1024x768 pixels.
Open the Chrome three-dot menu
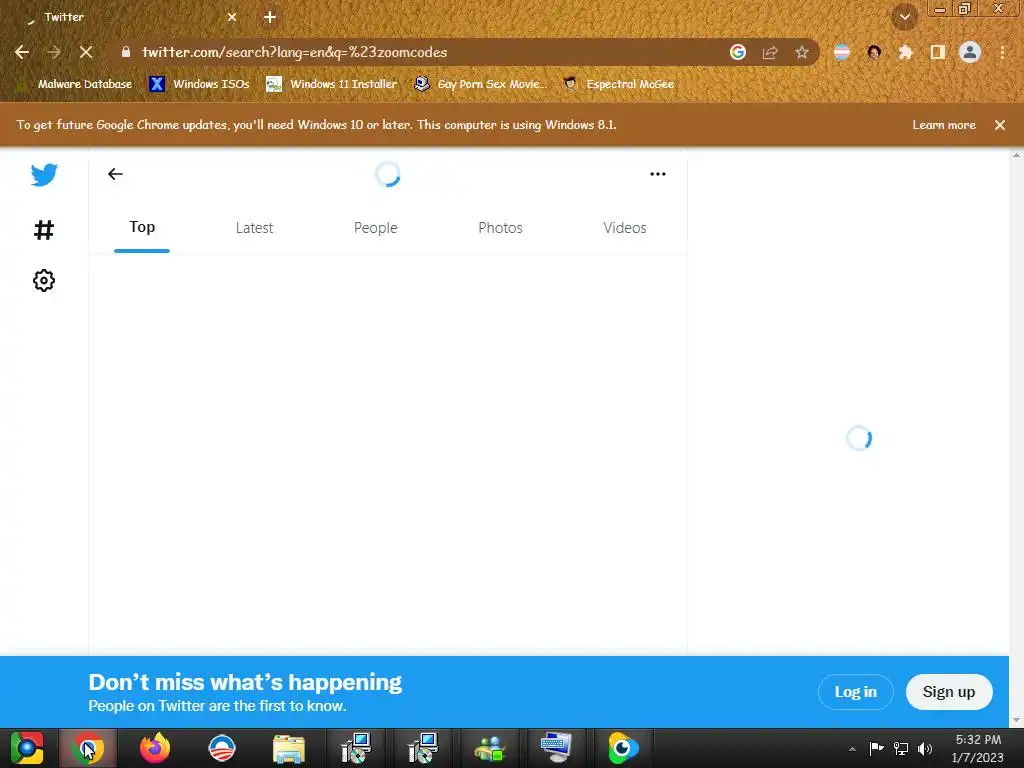(1002, 52)
